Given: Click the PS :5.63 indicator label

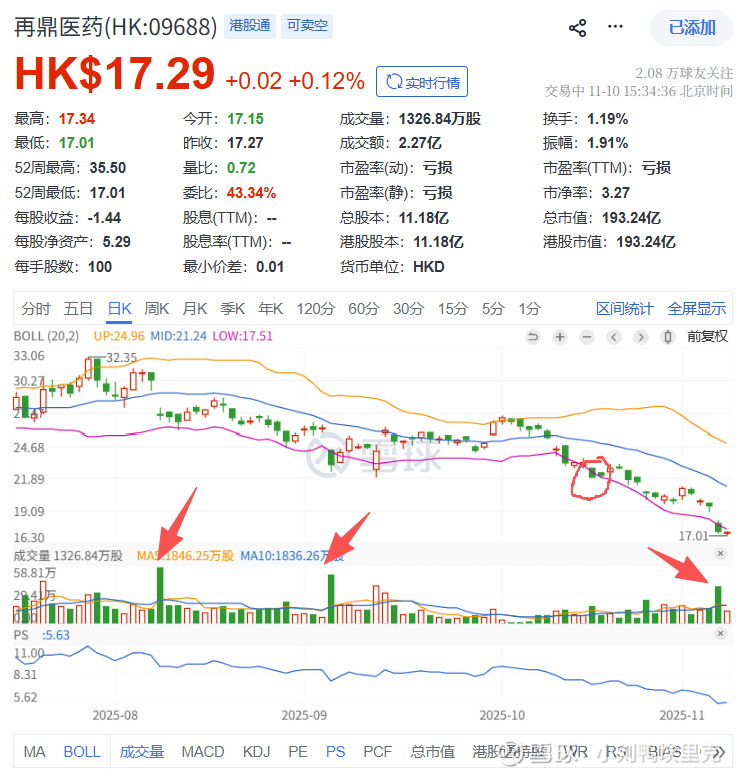Looking at the screenshot, I should [42, 635].
